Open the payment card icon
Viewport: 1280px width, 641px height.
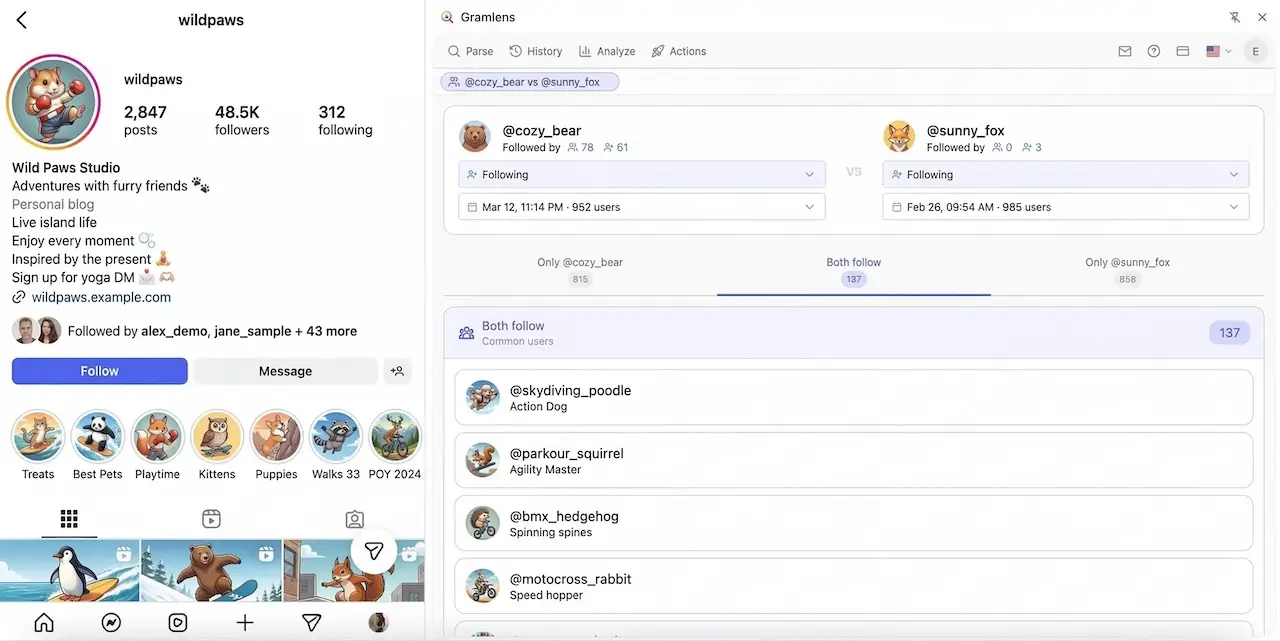[1182, 51]
